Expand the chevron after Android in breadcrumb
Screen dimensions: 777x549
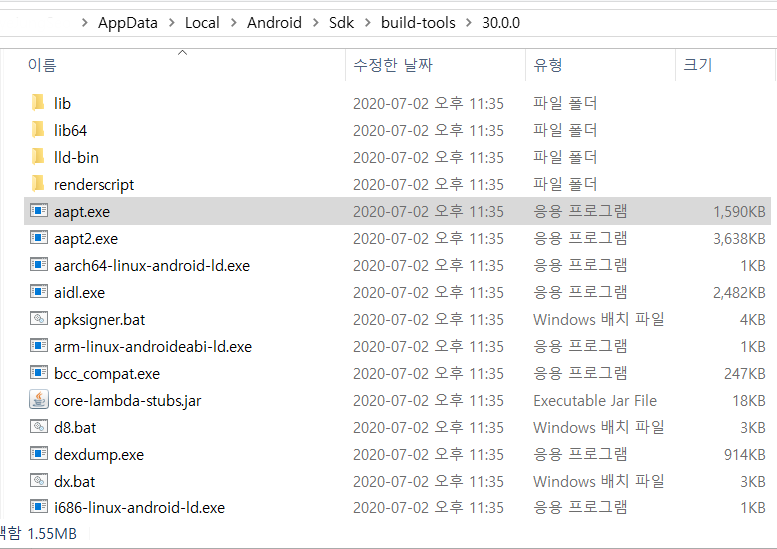316,23
